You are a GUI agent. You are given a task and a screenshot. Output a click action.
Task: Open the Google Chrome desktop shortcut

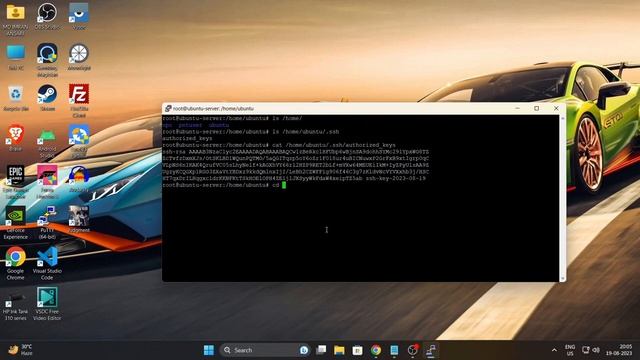pos(16,263)
